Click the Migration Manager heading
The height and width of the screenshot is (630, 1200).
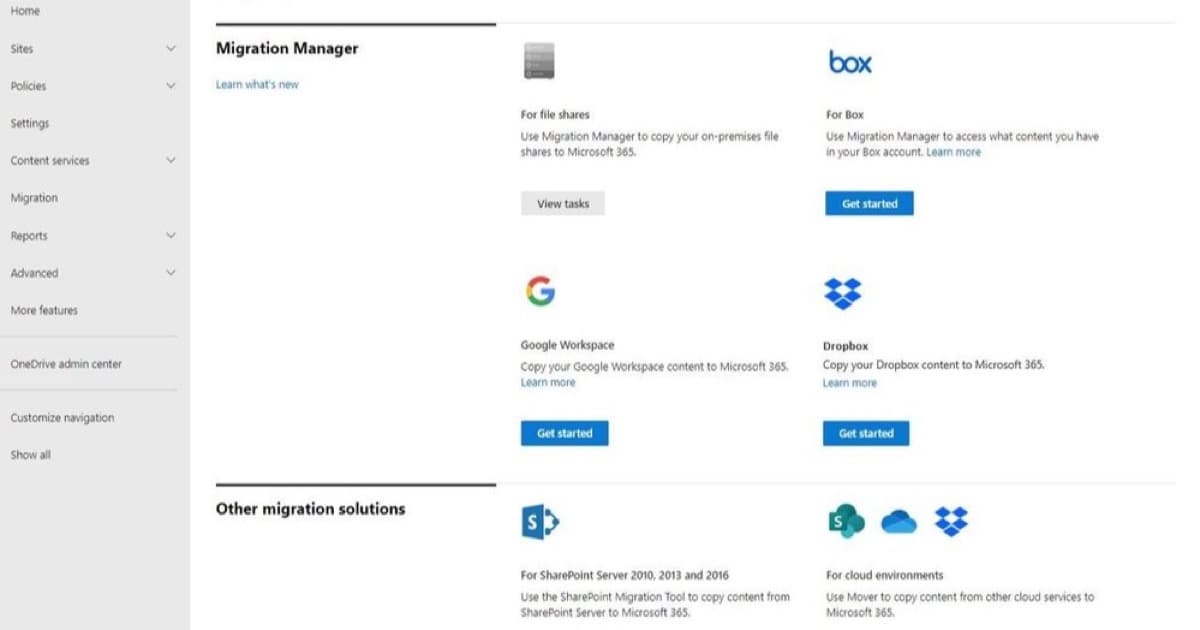coord(287,48)
